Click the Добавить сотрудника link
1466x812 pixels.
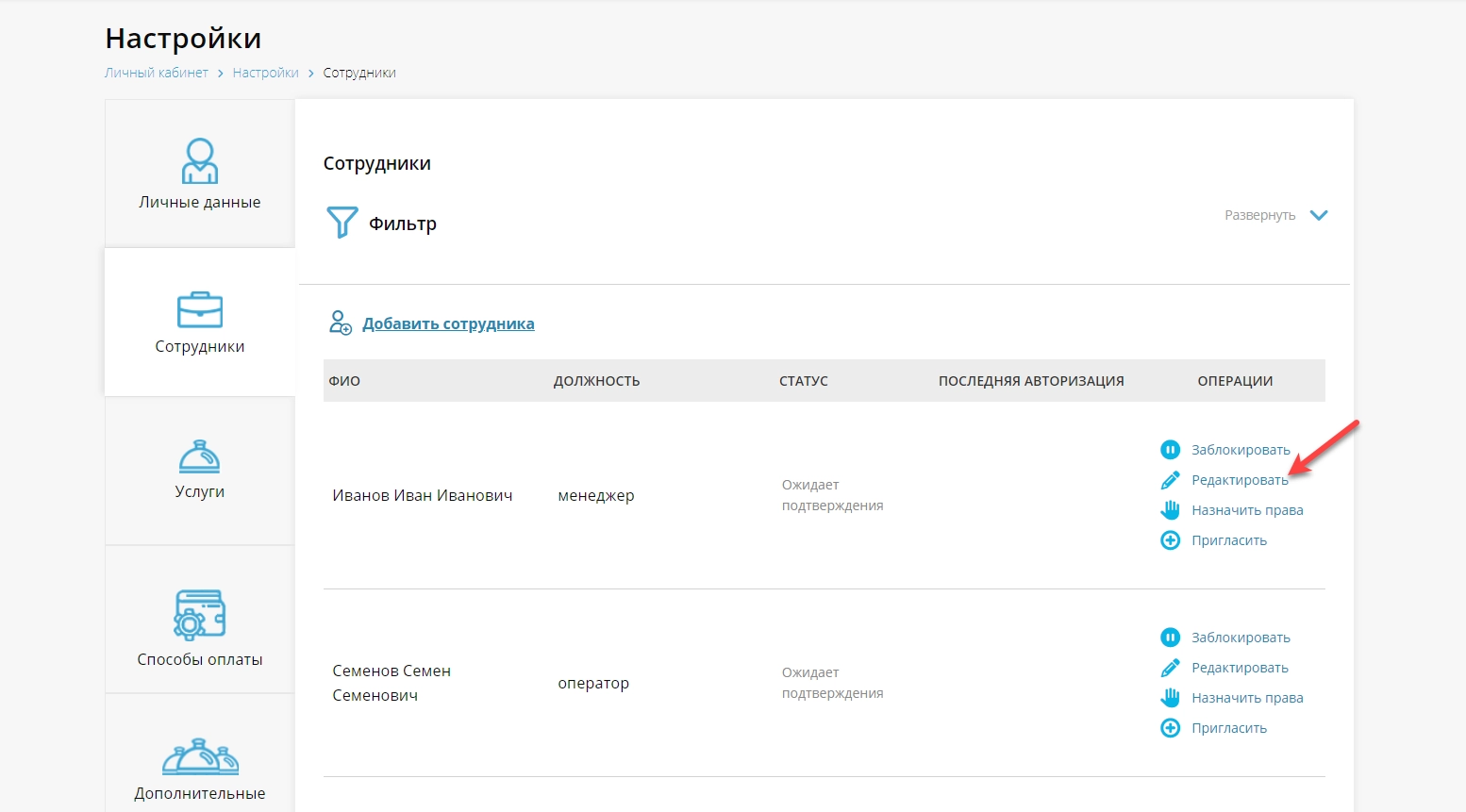pyautogui.click(x=448, y=323)
